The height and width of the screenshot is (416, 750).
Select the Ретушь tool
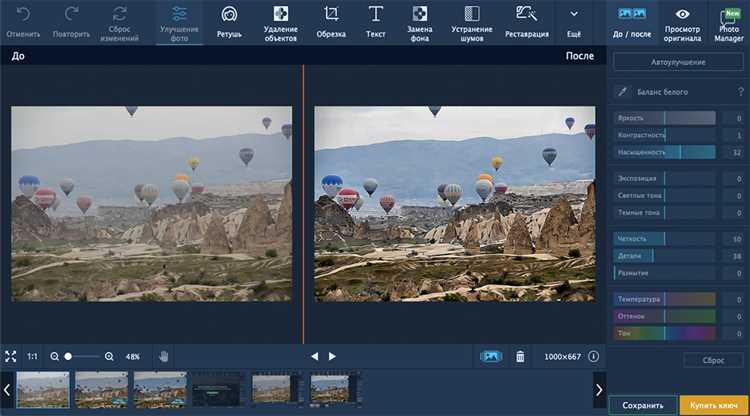229,23
